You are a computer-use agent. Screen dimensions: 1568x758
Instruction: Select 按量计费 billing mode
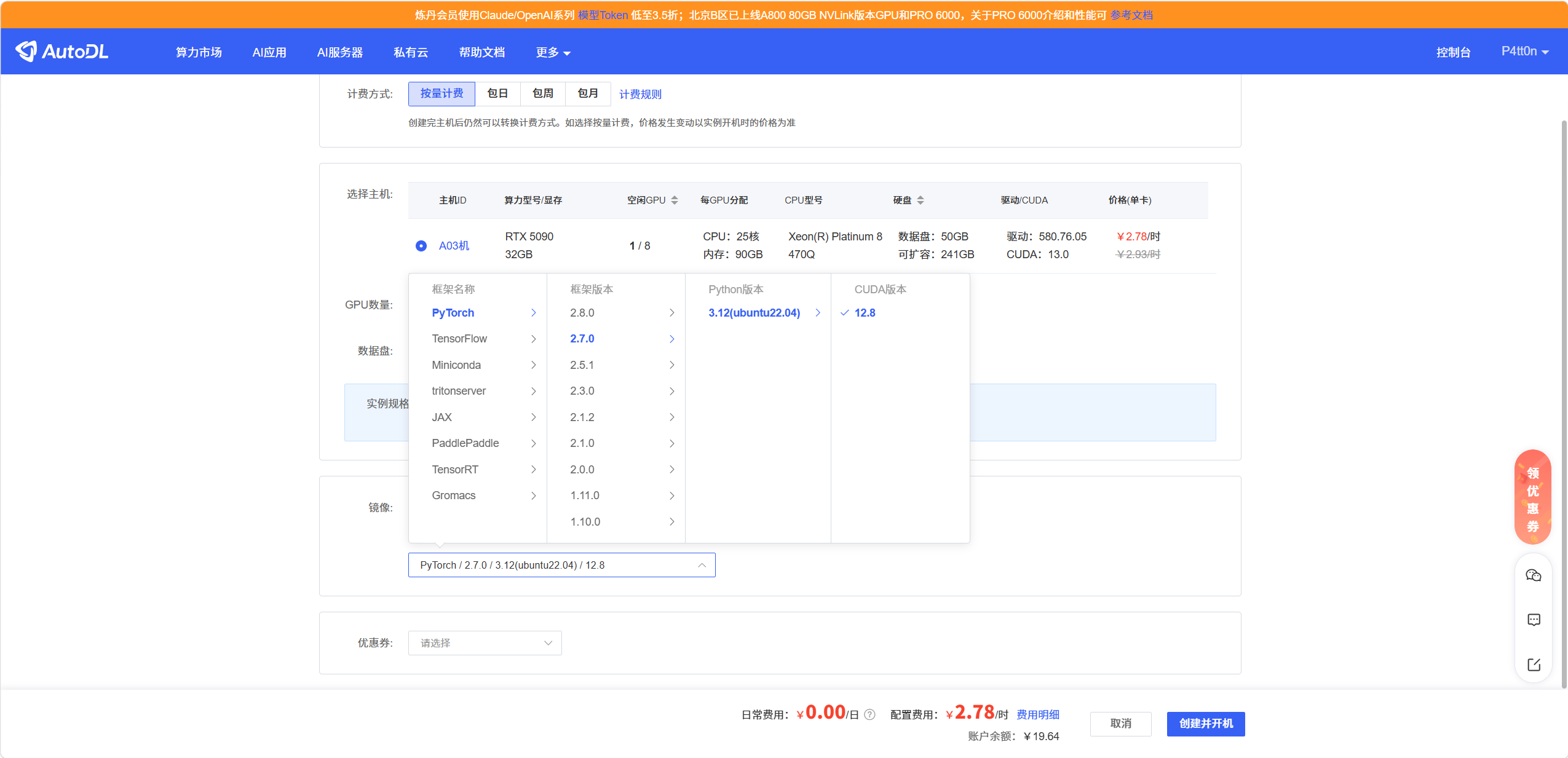click(x=441, y=93)
